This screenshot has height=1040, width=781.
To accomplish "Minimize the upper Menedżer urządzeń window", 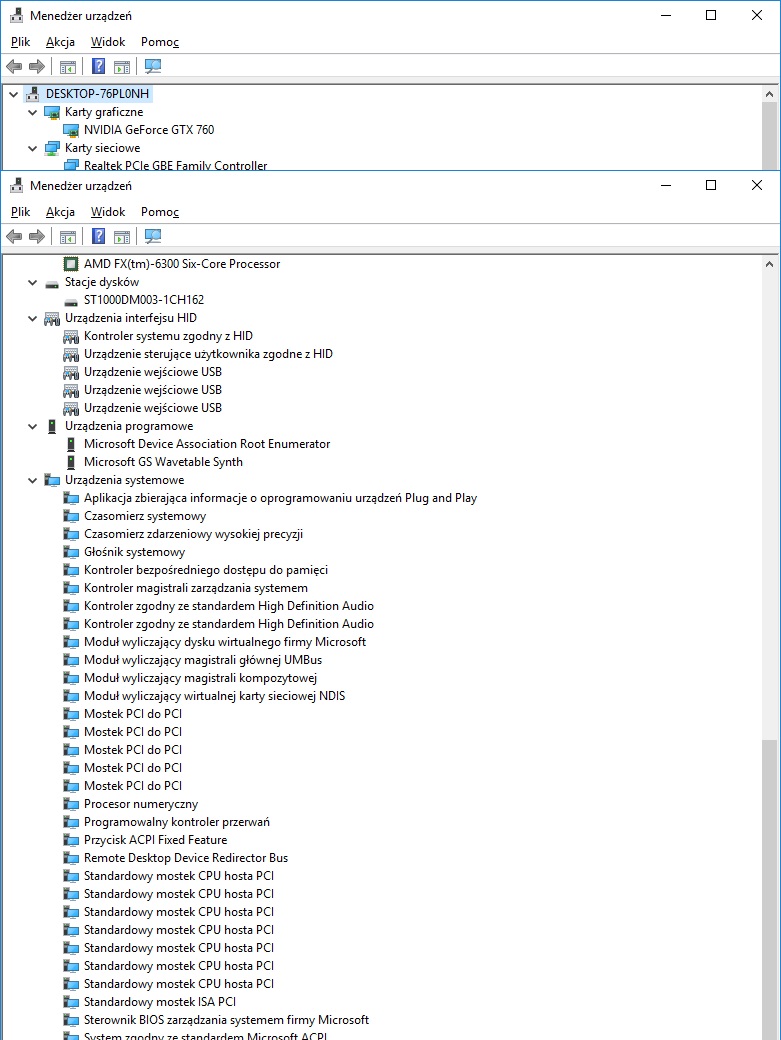I will (x=666, y=15).
